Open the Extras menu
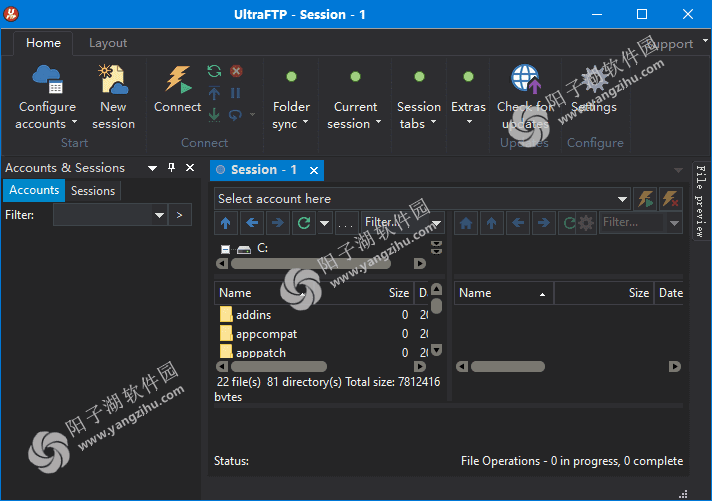The width and height of the screenshot is (712, 501). (468, 97)
